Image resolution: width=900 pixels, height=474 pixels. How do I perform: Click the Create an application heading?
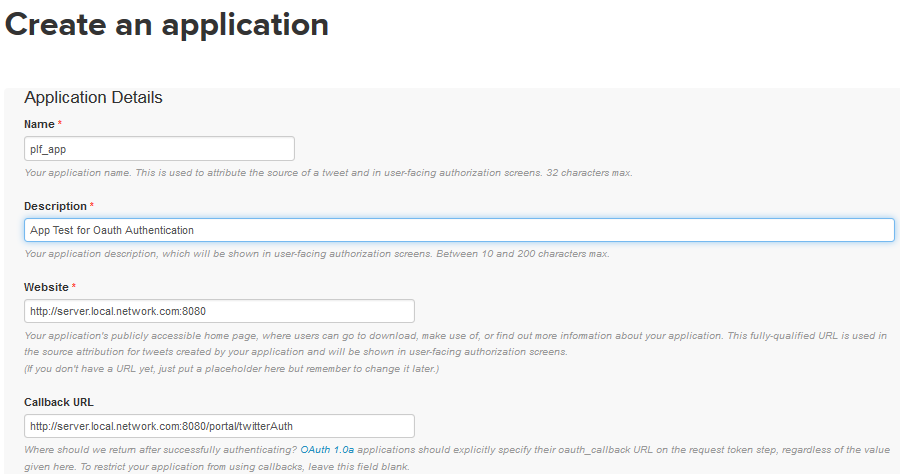(167, 25)
